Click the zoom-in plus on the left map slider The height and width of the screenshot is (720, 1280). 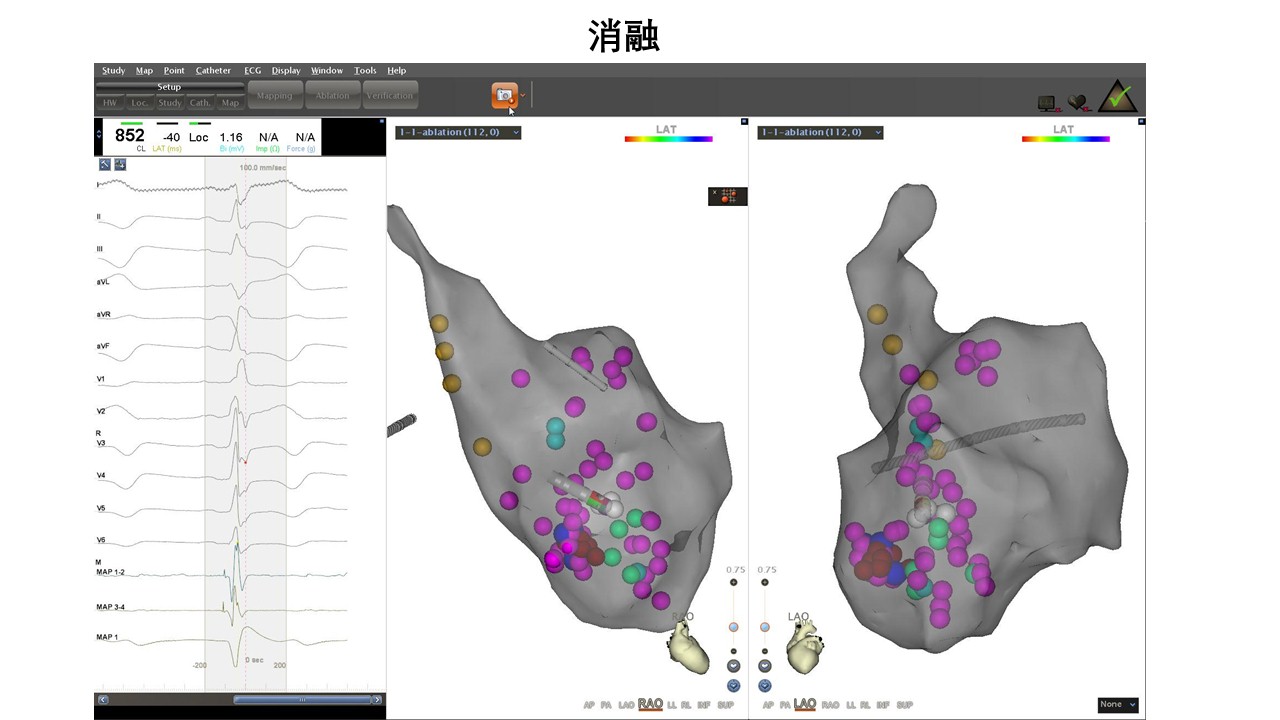pos(733,582)
